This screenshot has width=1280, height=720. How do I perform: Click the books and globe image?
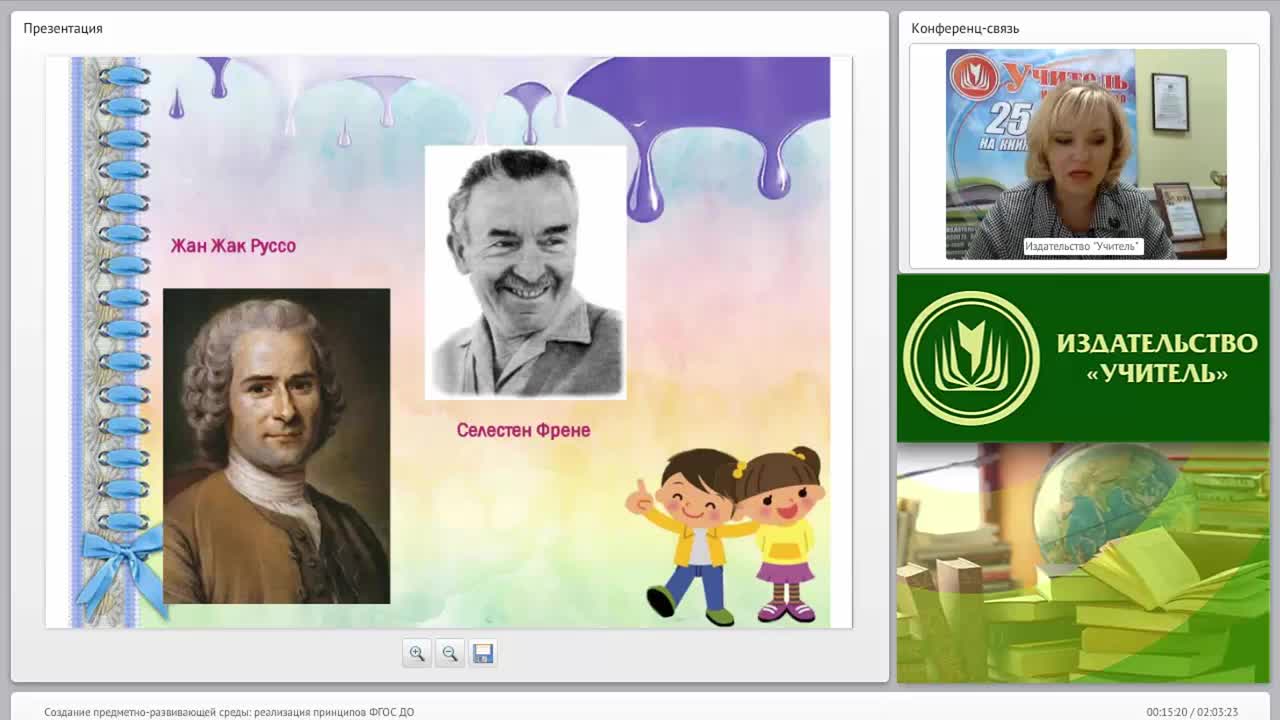[1083, 563]
